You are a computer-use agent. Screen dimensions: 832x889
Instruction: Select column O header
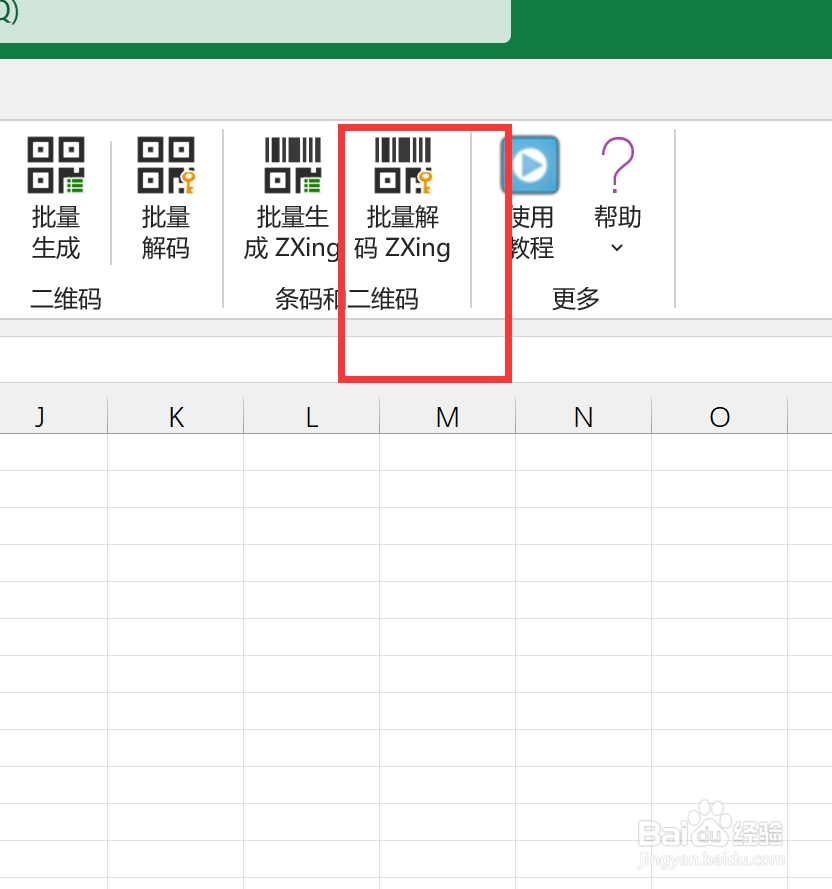pos(720,417)
